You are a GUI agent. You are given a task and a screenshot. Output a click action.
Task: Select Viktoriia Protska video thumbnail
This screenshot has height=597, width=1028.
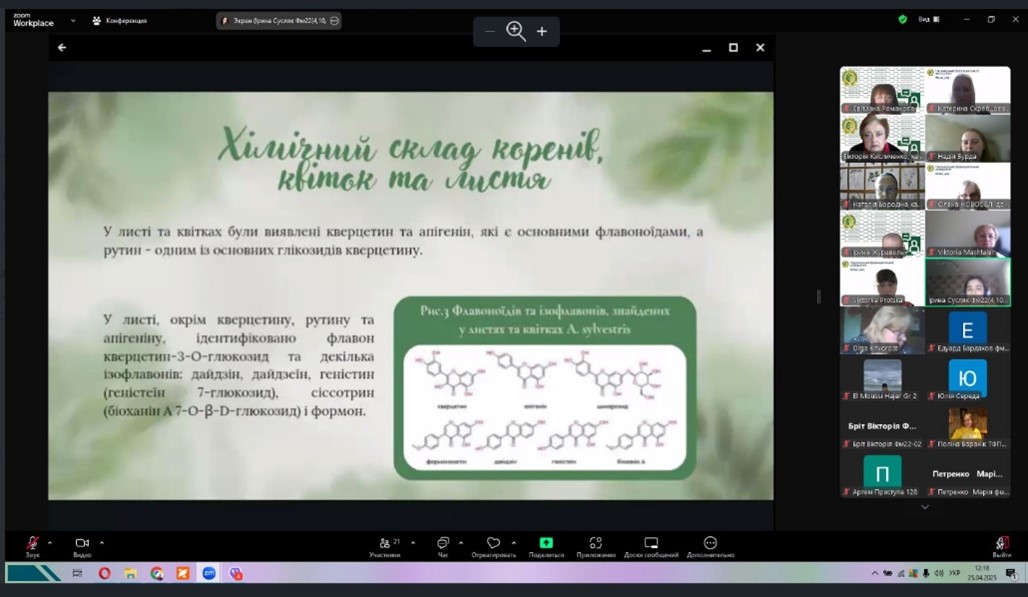(882, 282)
